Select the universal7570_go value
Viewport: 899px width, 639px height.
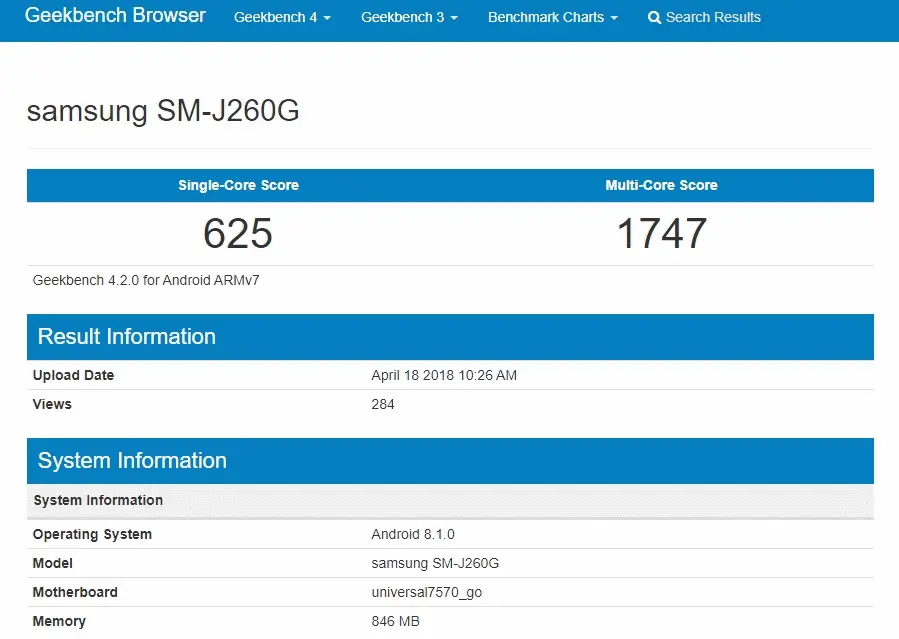[427, 593]
